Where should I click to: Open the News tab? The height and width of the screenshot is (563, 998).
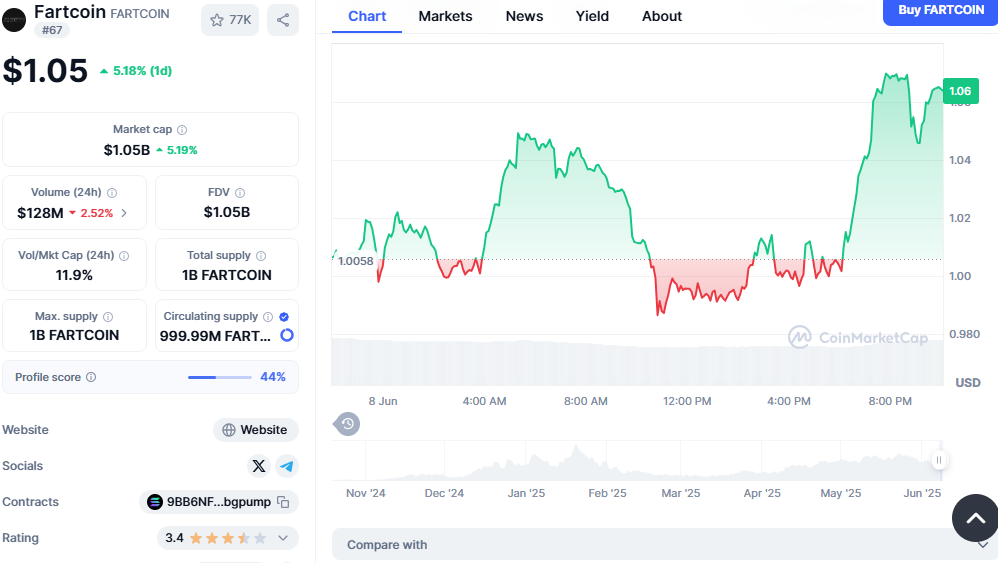pyautogui.click(x=524, y=17)
